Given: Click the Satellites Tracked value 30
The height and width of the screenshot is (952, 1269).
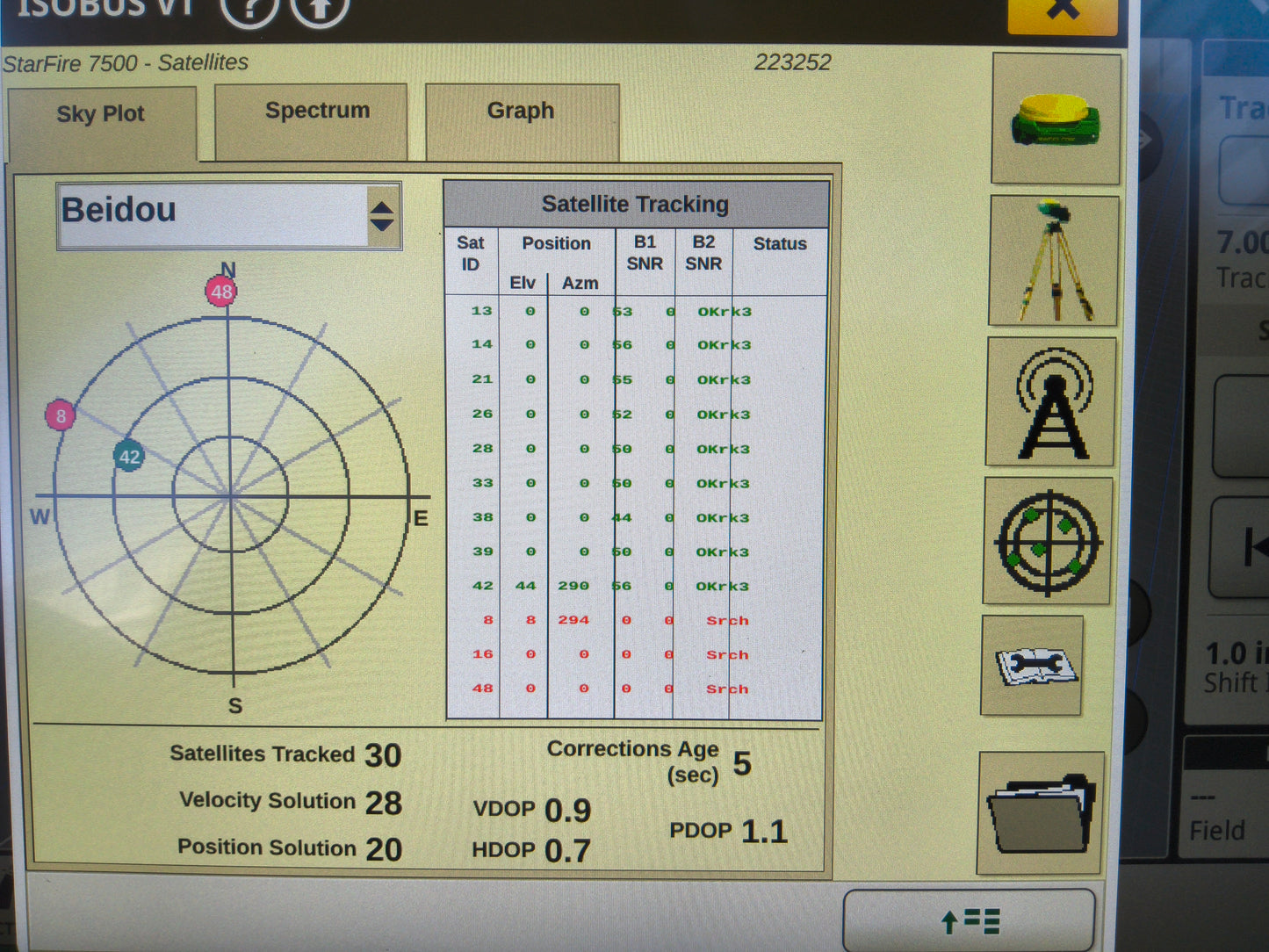Looking at the screenshot, I should point(383,755).
